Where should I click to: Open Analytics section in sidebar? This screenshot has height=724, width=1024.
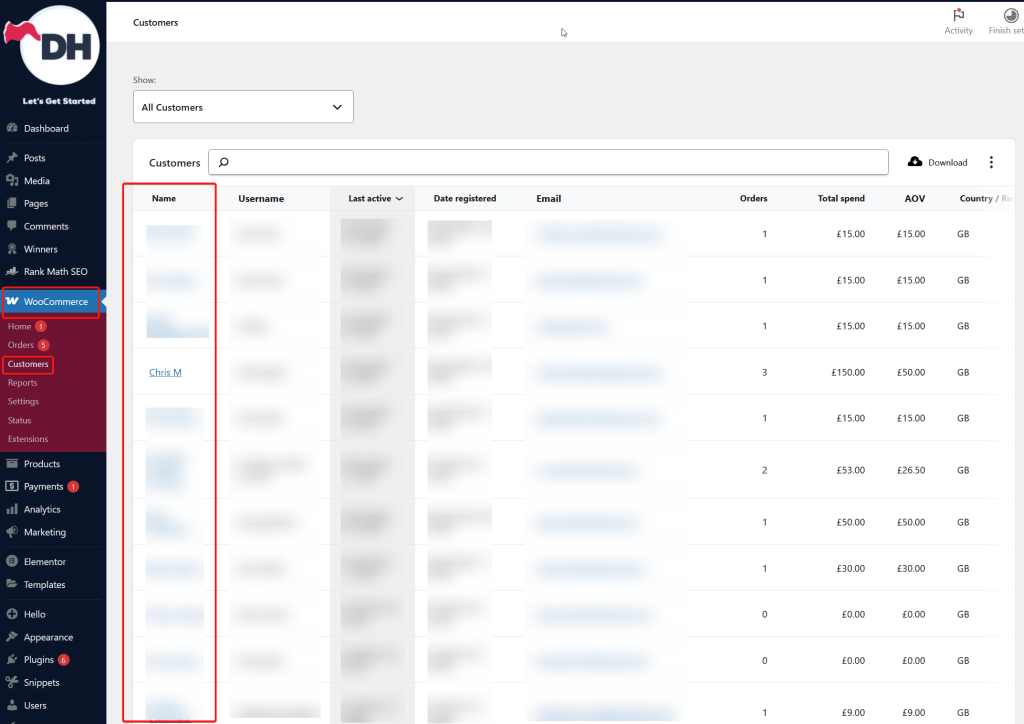tap(42, 510)
